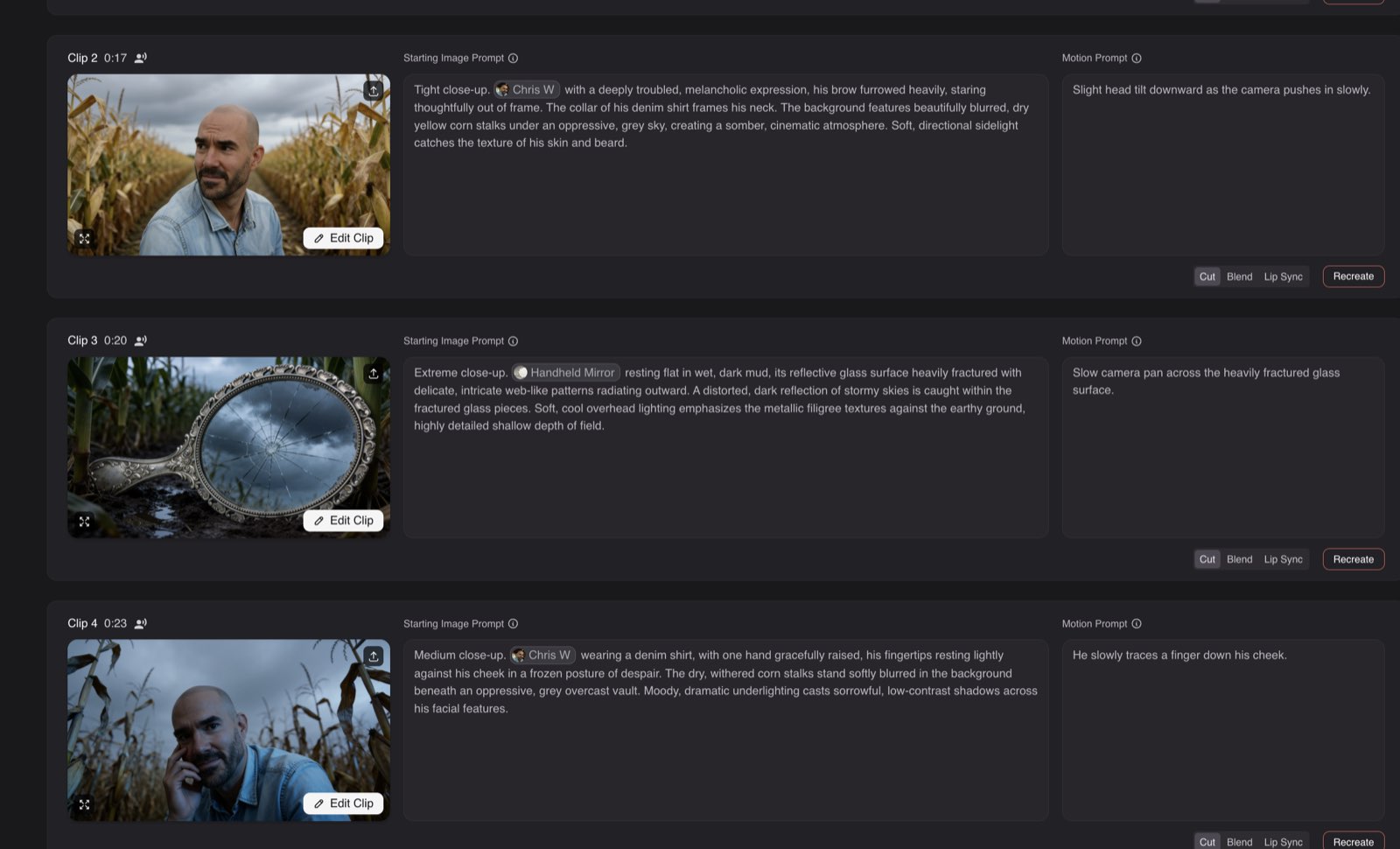Click the Clip 3 0:20 label
The width and height of the screenshot is (1400, 849).
[x=97, y=340]
